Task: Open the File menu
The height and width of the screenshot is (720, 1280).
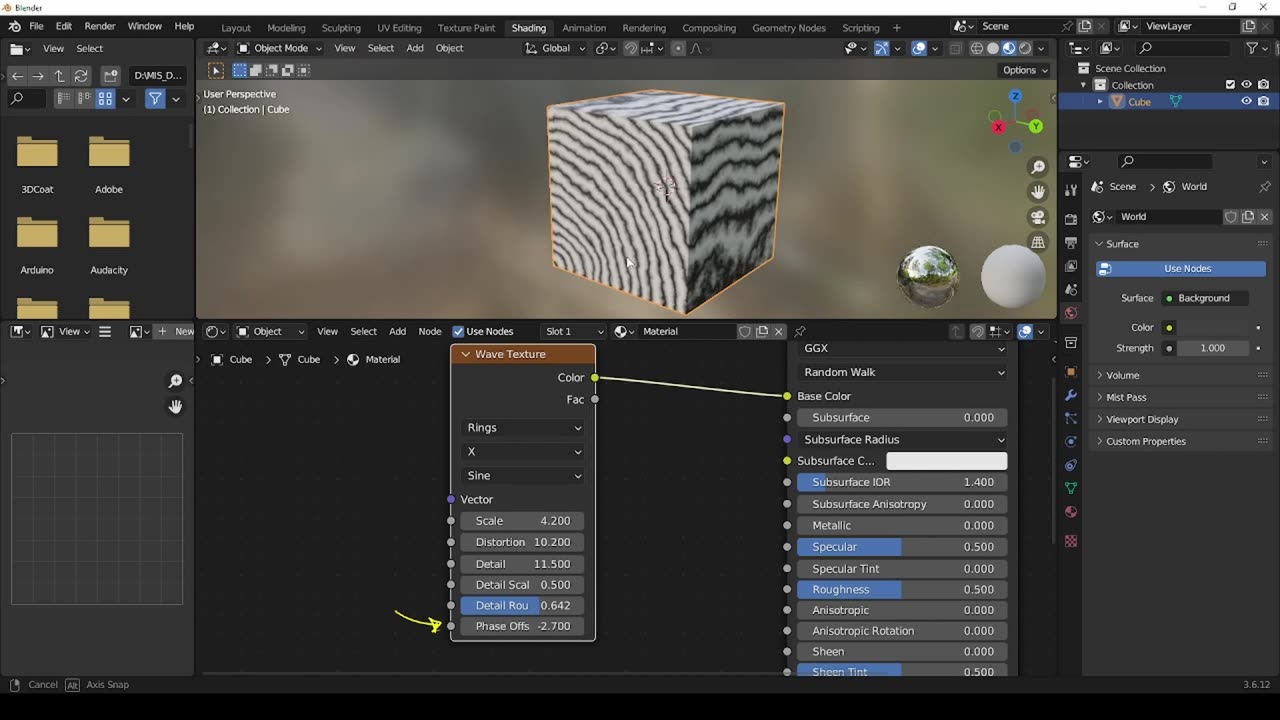Action: 36,26
